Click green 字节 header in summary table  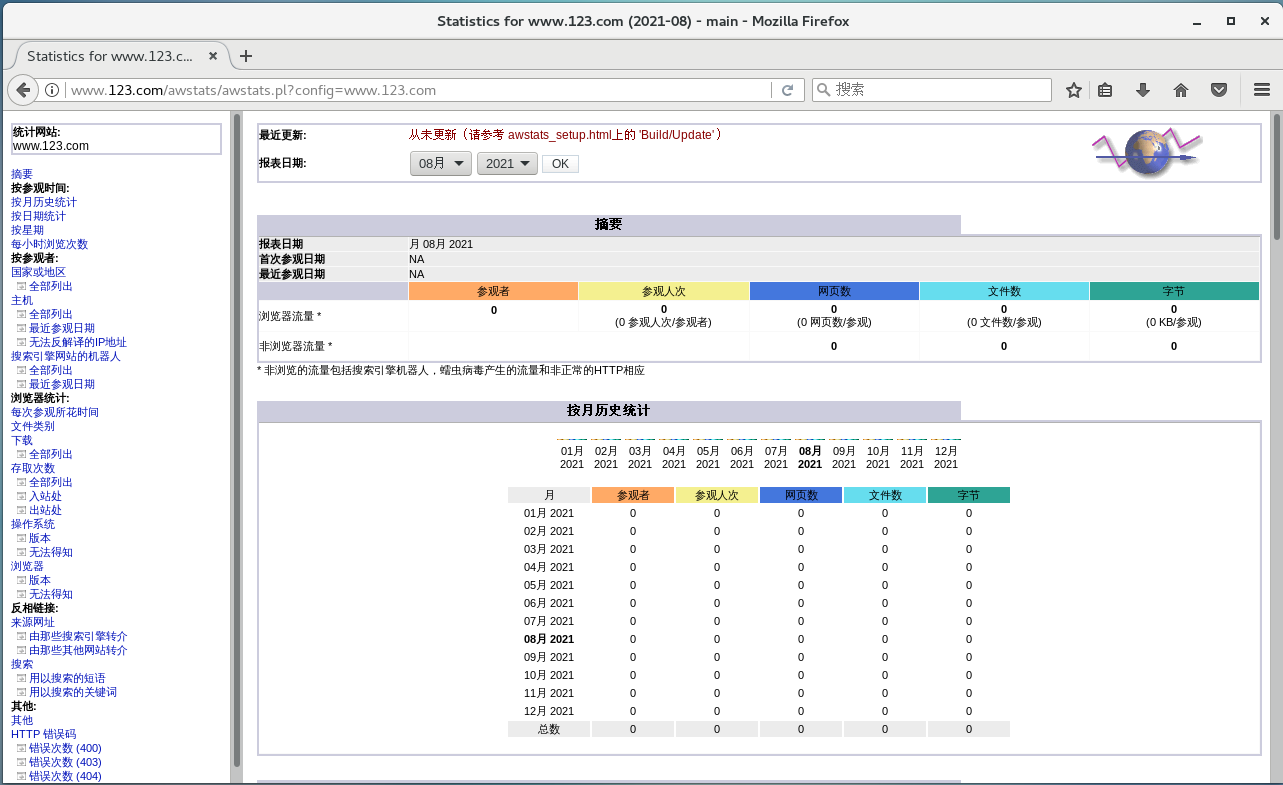pos(1174,291)
